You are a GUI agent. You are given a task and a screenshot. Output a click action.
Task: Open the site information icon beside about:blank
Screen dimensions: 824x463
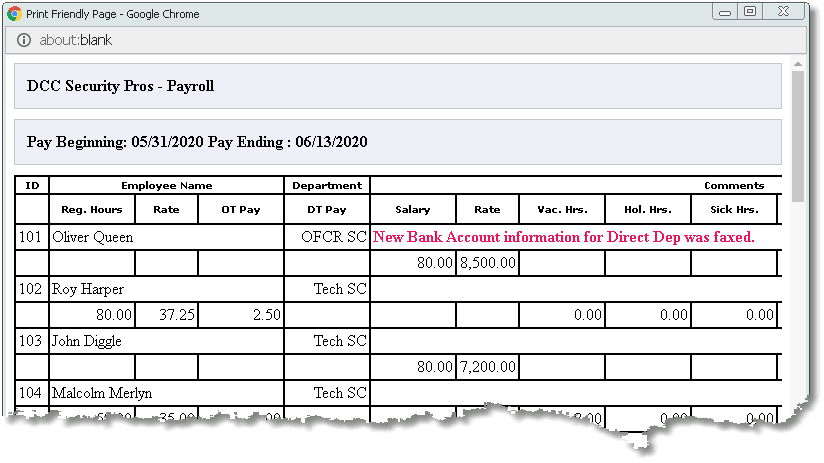point(24,40)
